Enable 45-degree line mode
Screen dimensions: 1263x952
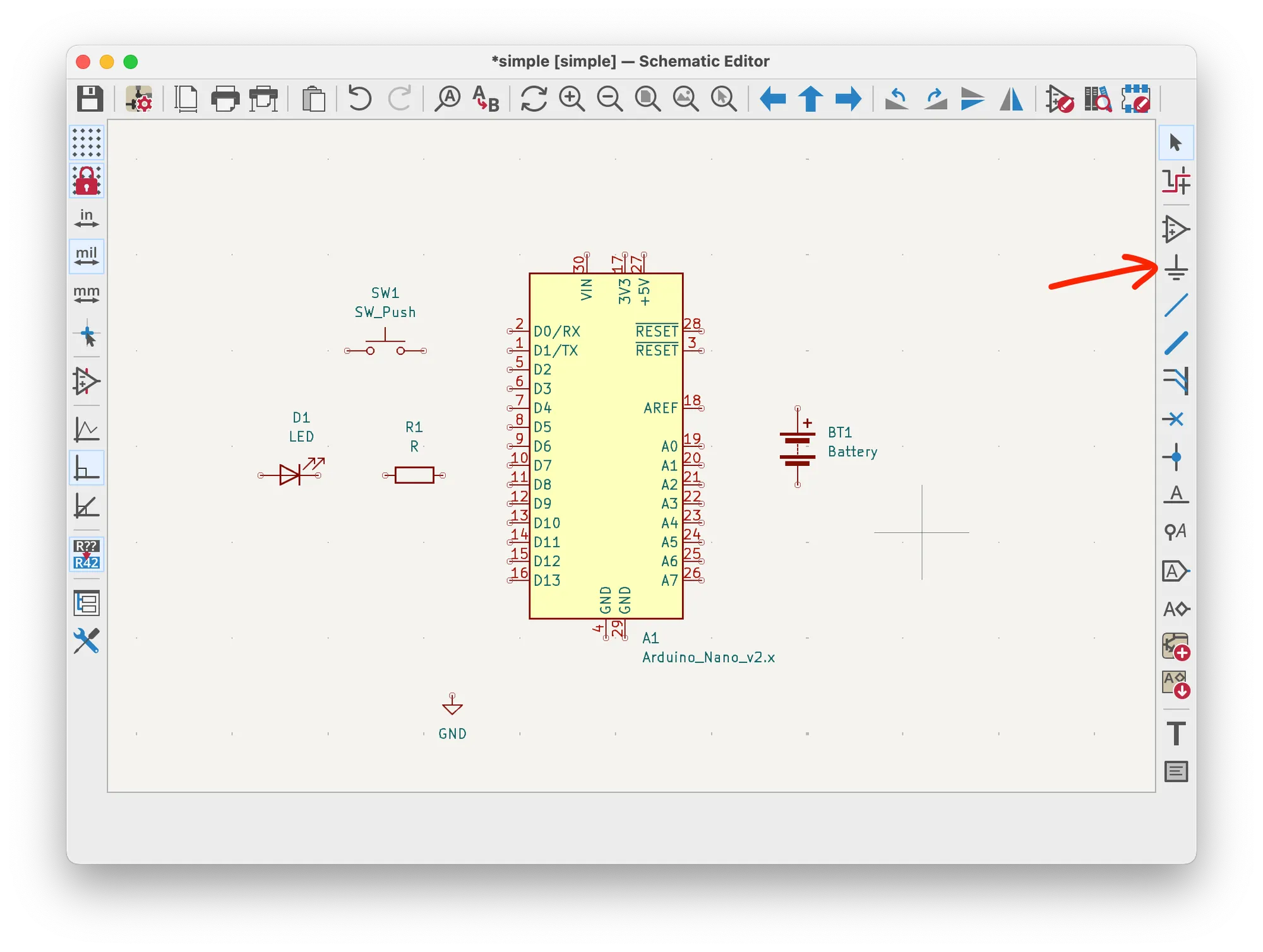87,506
